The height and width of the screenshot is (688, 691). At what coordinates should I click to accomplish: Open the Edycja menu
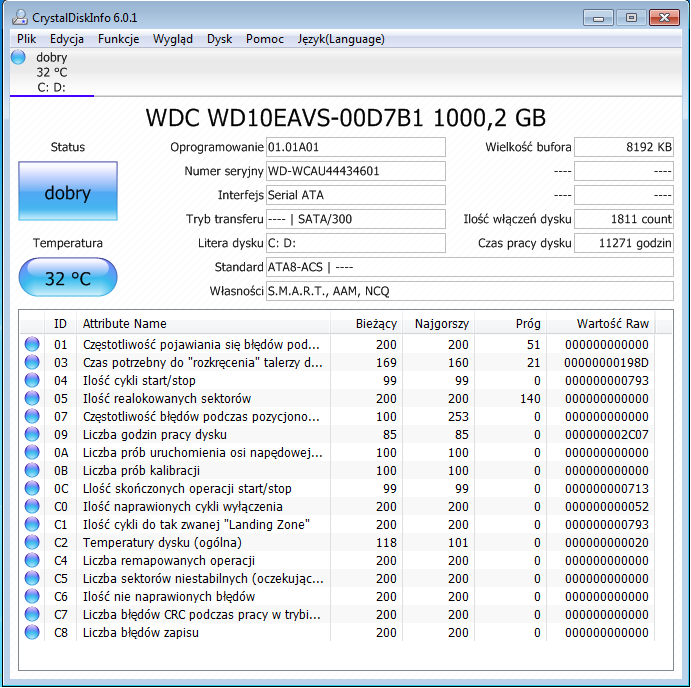click(67, 39)
